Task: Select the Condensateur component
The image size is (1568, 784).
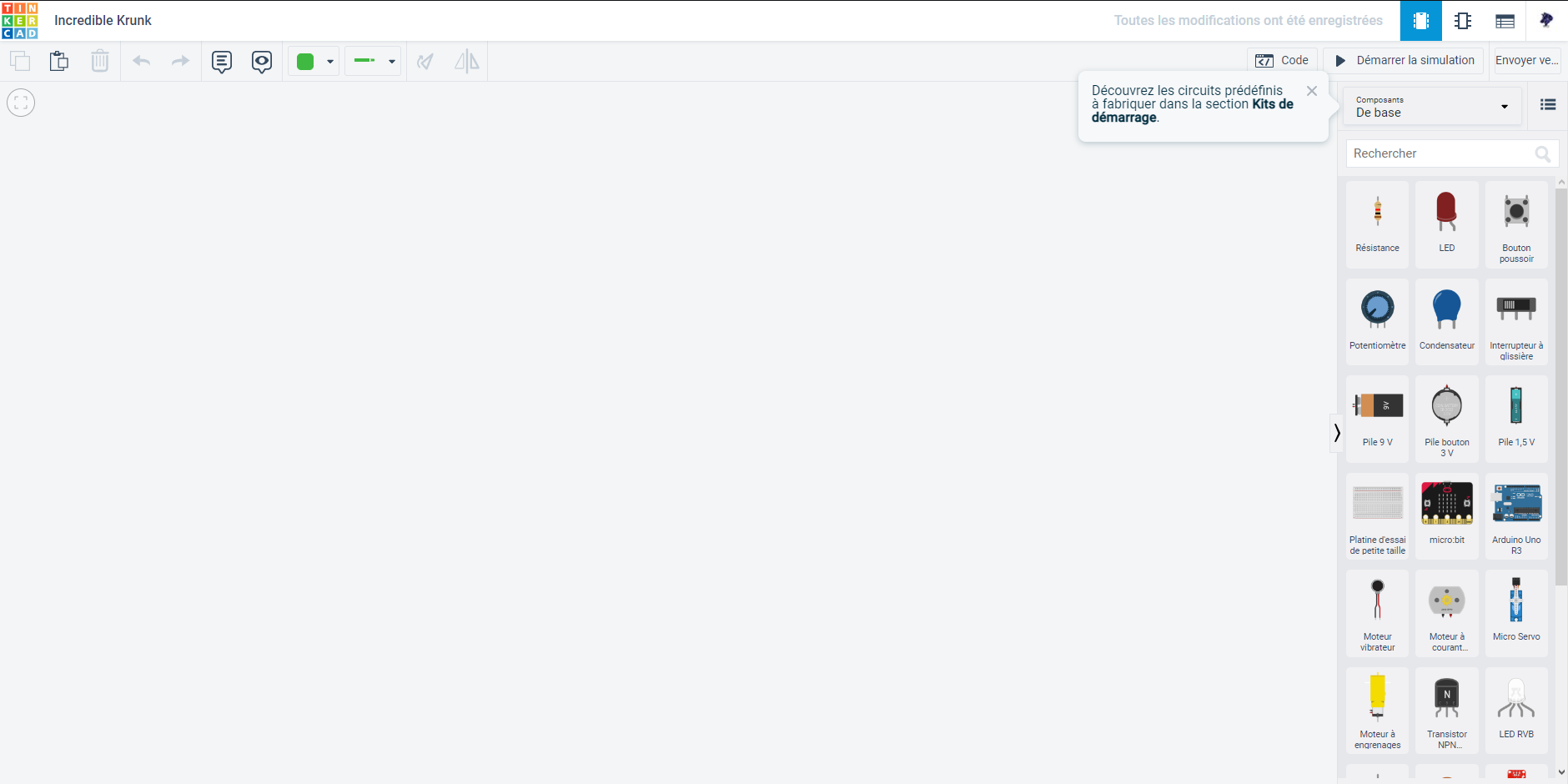Action: (x=1447, y=322)
